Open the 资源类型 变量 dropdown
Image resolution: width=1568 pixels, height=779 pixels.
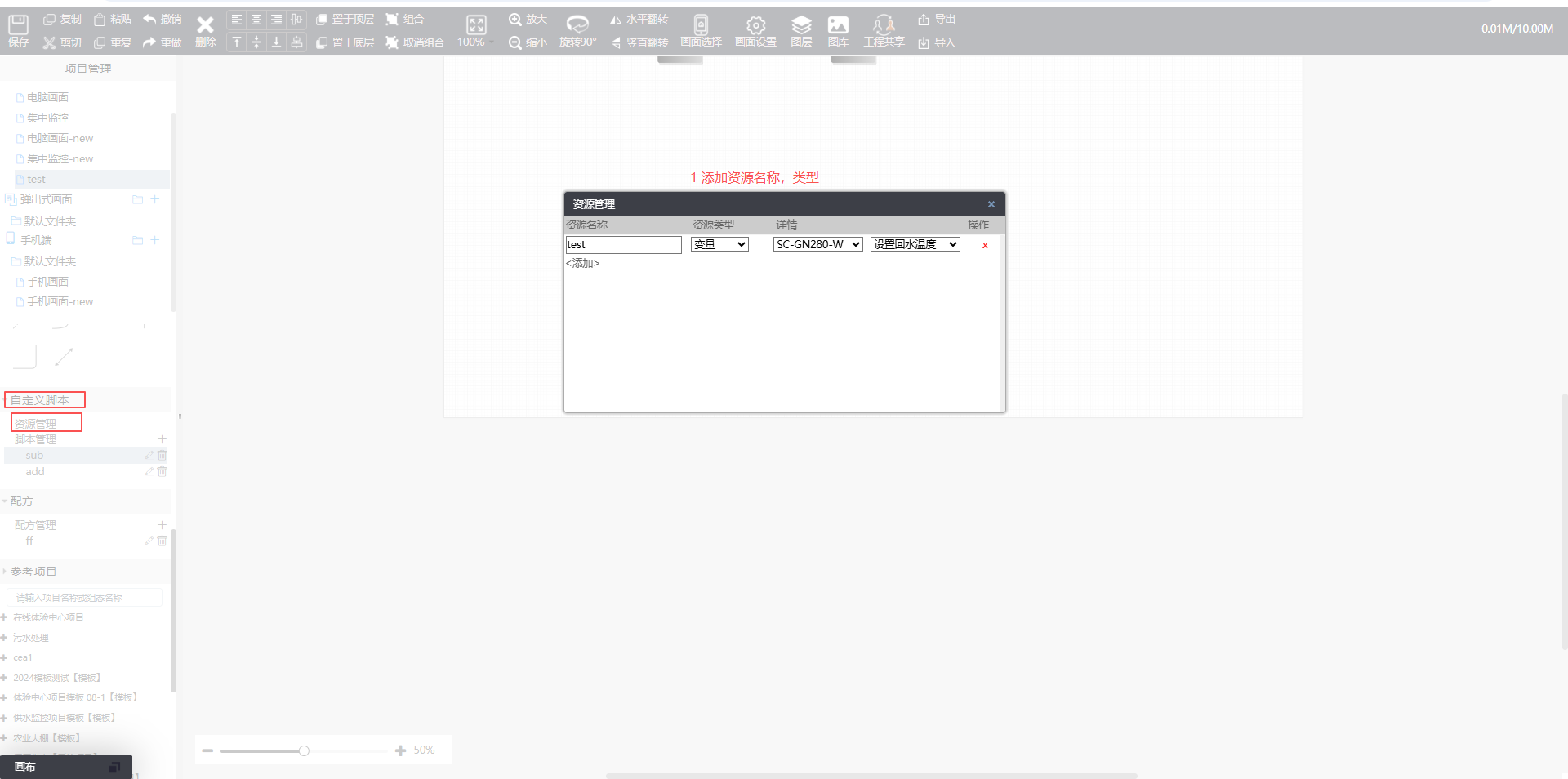(x=719, y=244)
